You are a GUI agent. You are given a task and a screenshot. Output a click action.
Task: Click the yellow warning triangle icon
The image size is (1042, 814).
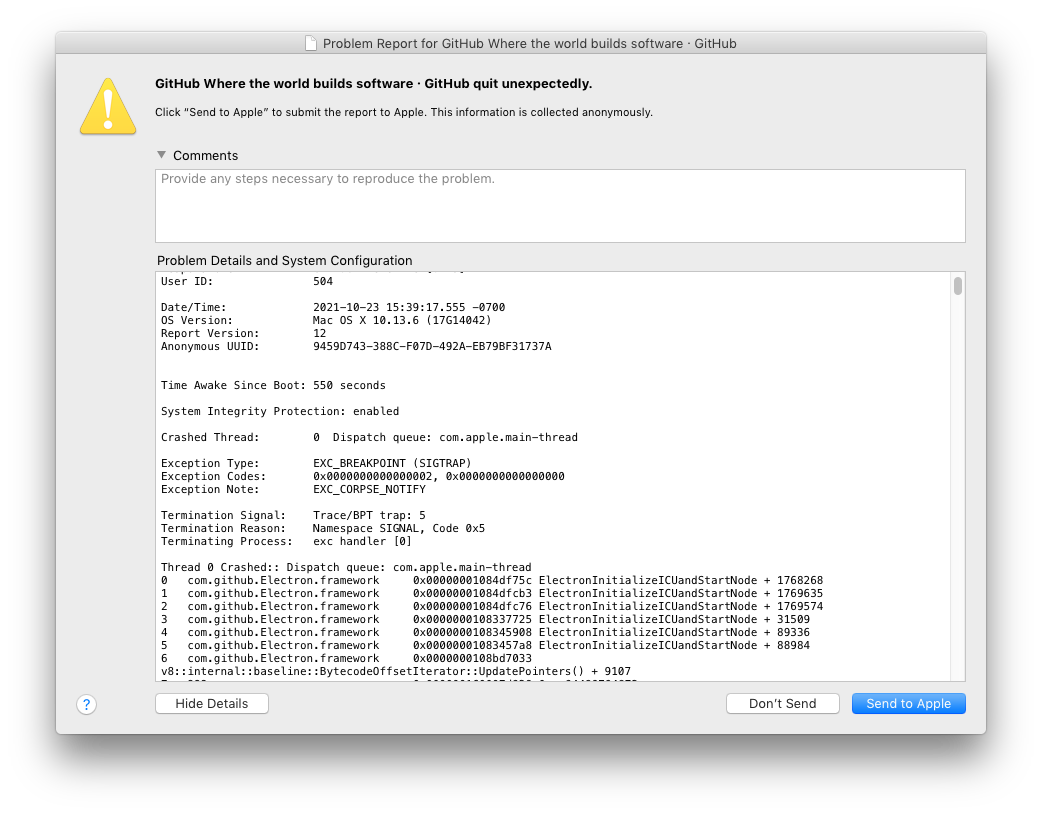[x=108, y=107]
